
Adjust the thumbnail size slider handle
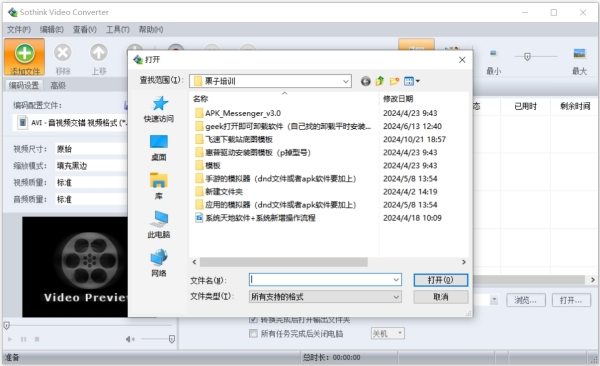[x=527, y=57]
